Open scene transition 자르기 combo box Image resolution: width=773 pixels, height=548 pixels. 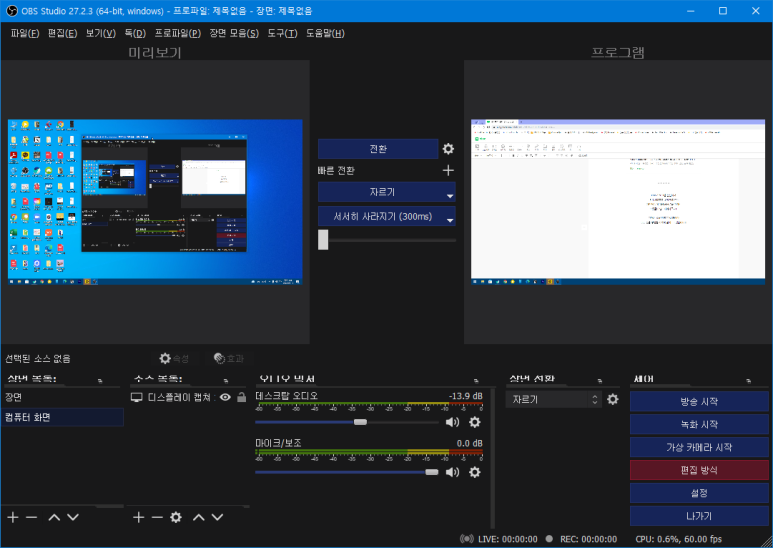pyautogui.click(x=554, y=400)
